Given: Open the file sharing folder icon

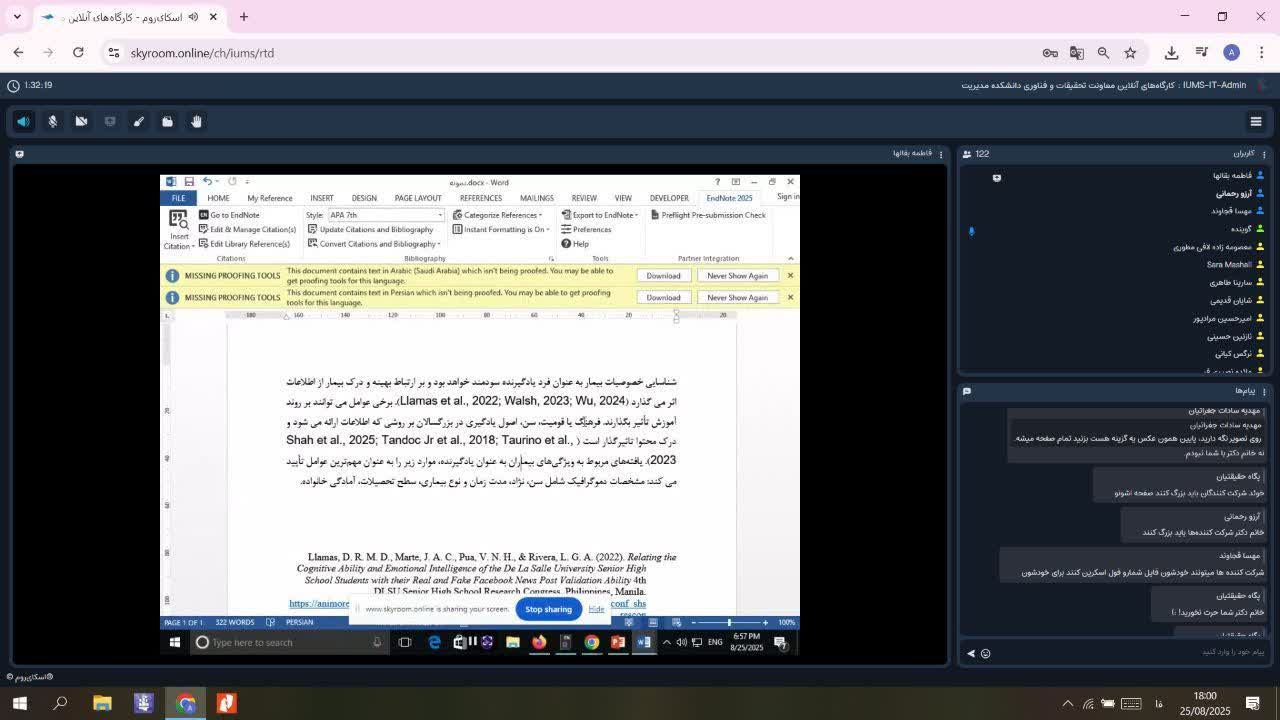Looking at the screenshot, I should click(168, 121).
